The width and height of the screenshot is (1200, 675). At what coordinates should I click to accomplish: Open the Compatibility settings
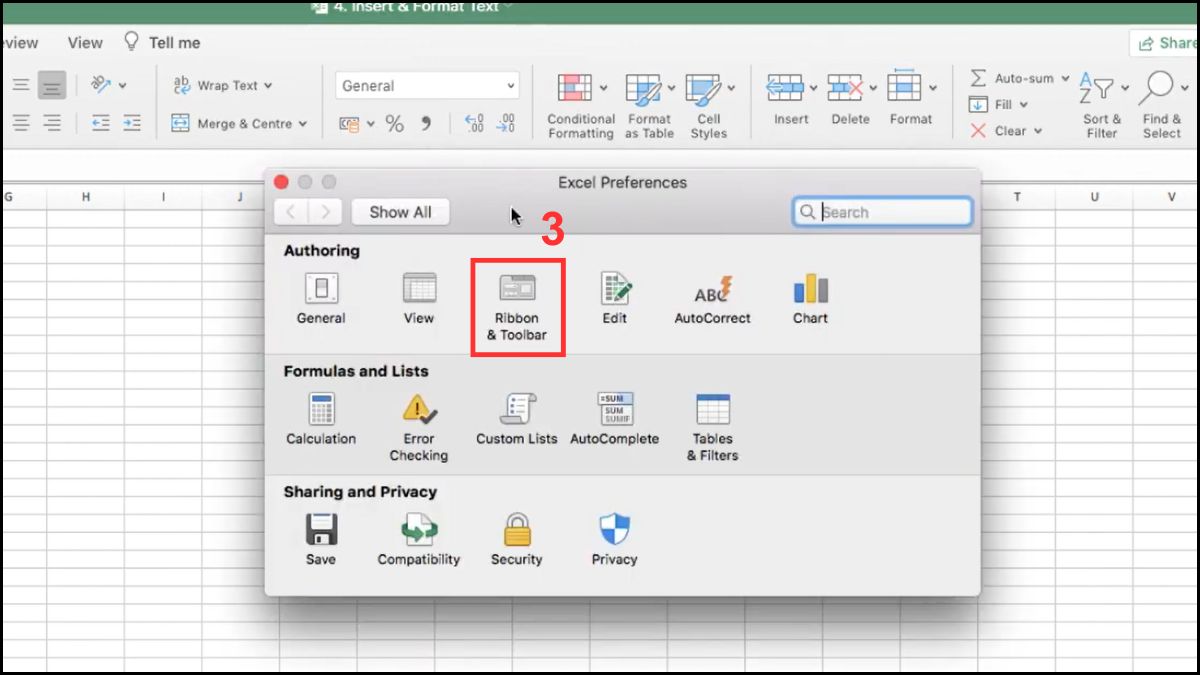(418, 538)
